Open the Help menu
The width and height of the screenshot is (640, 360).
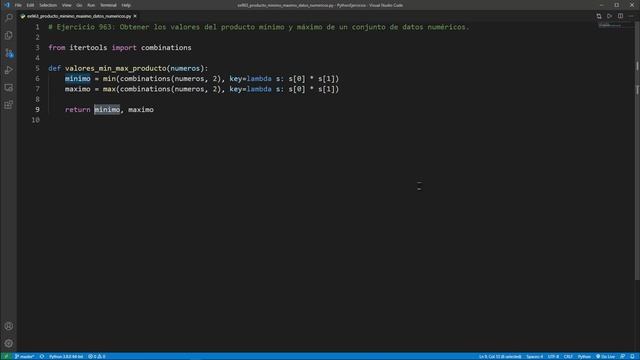[x=126, y=5]
